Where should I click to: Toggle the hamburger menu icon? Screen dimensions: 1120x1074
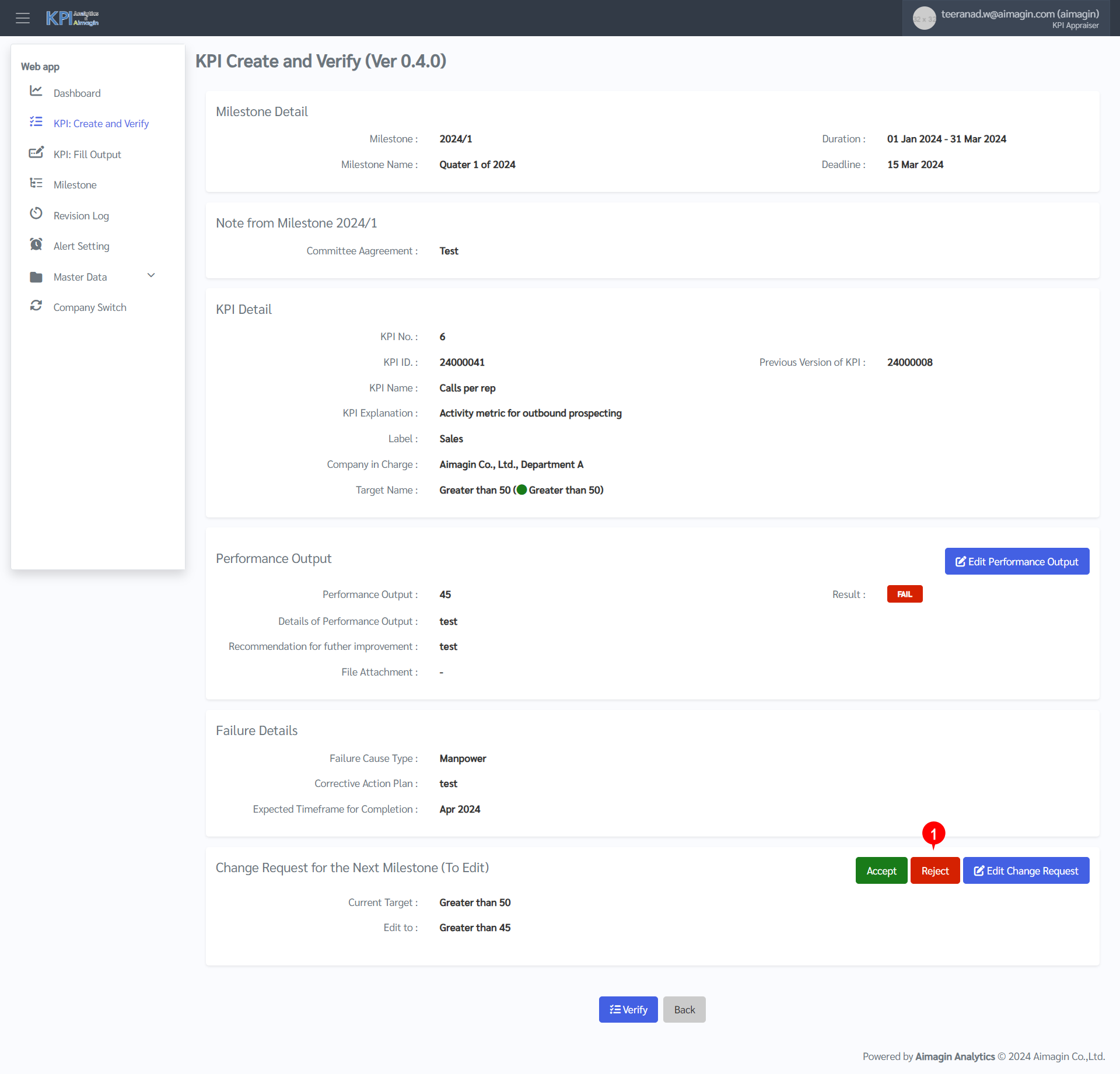coord(23,18)
